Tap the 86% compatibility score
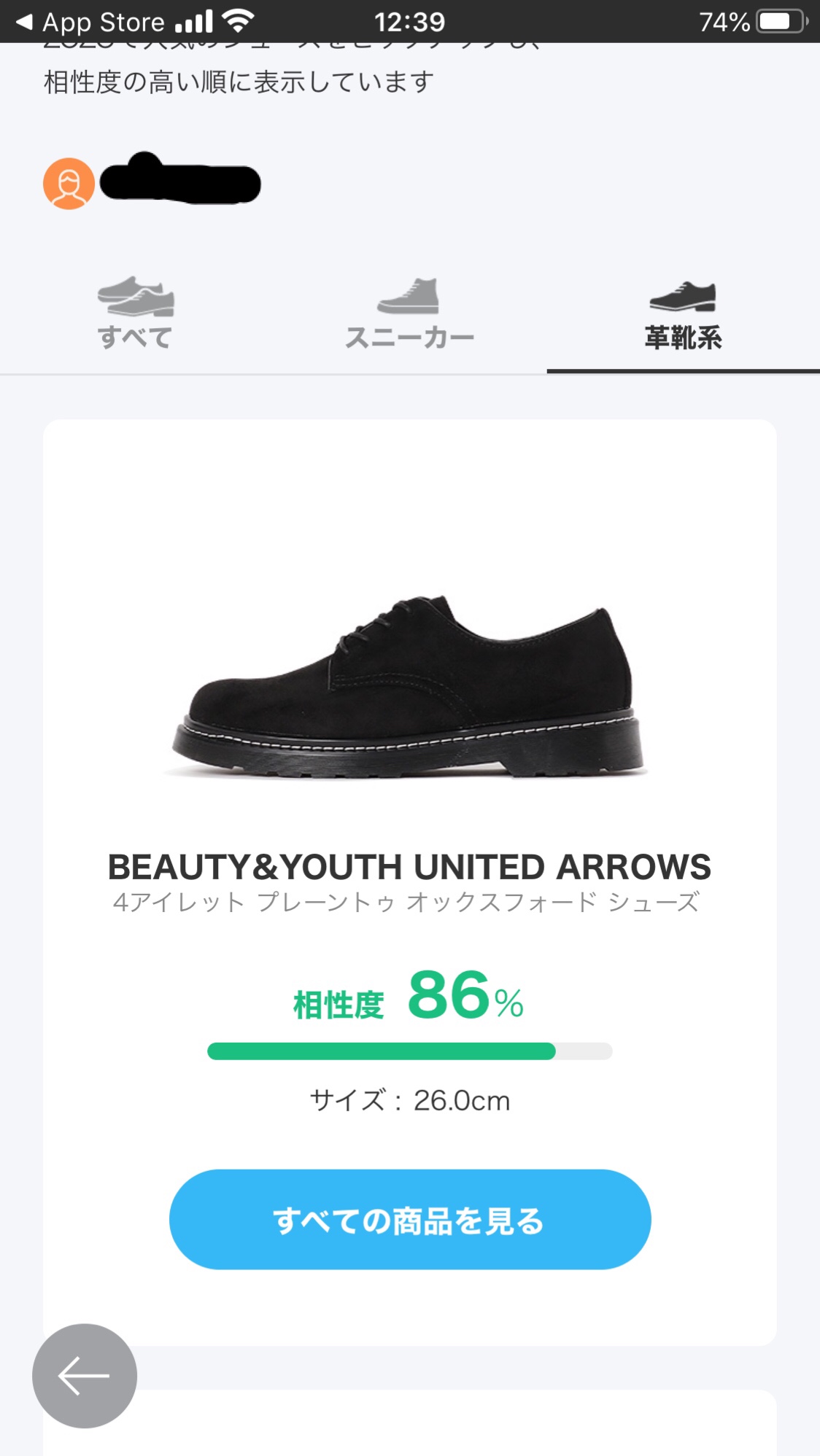This screenshot has width=820, height=1456. click(465, 997)
